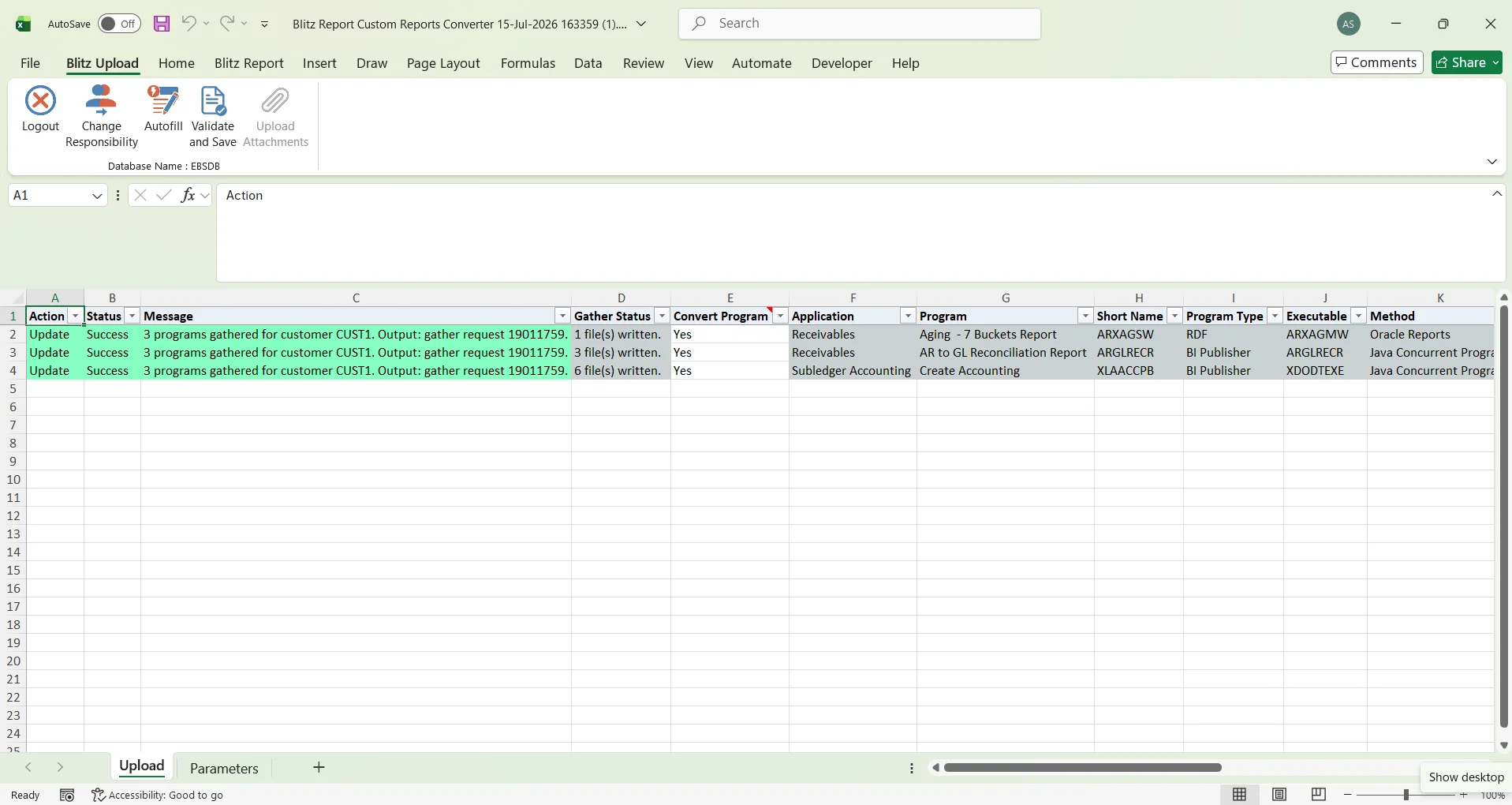Click the horizontal scrollbar thumb
1512x805 pixels.
tap(1082, 767)
